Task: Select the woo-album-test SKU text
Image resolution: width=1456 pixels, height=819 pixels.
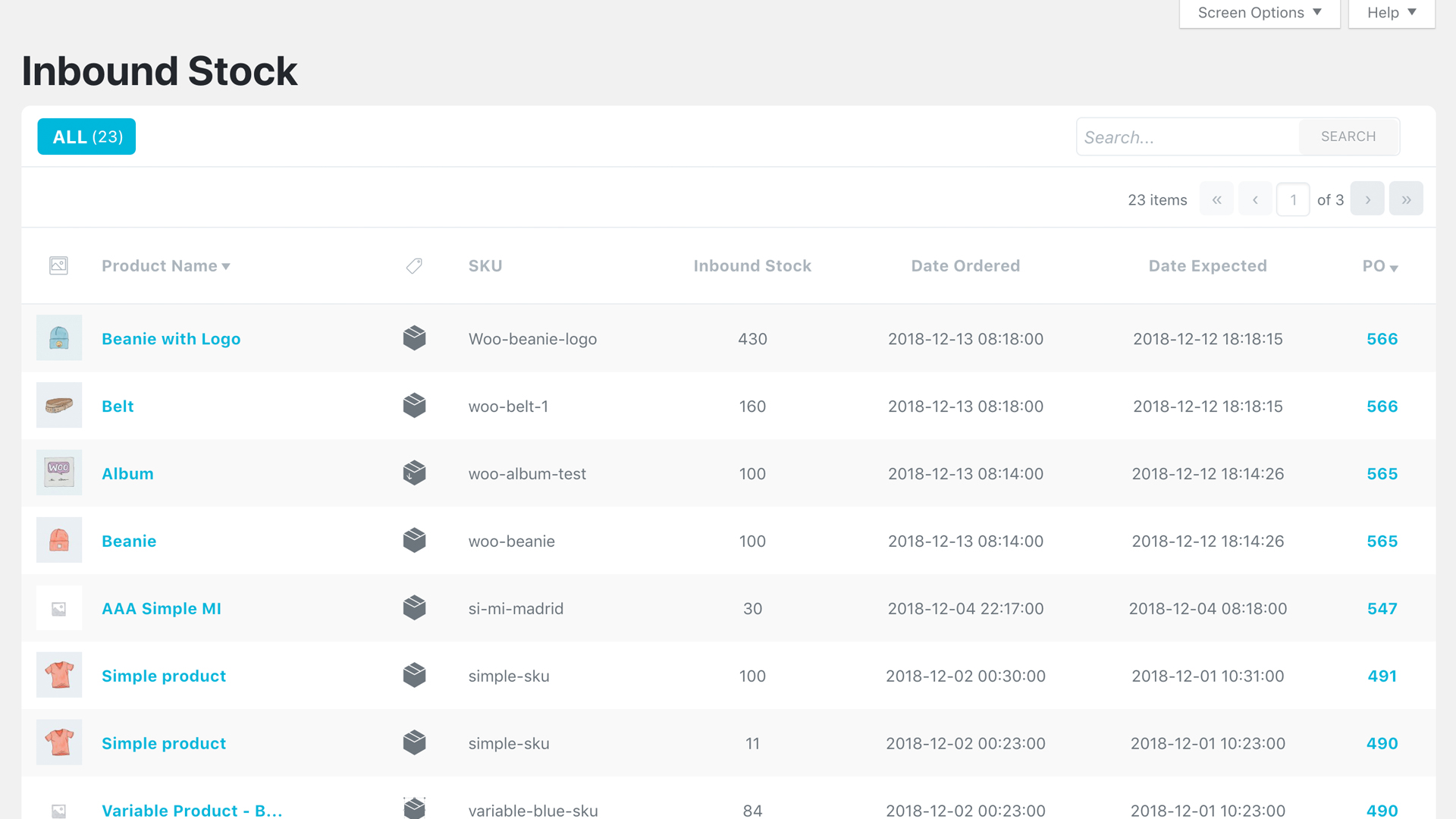Action: 527,474
